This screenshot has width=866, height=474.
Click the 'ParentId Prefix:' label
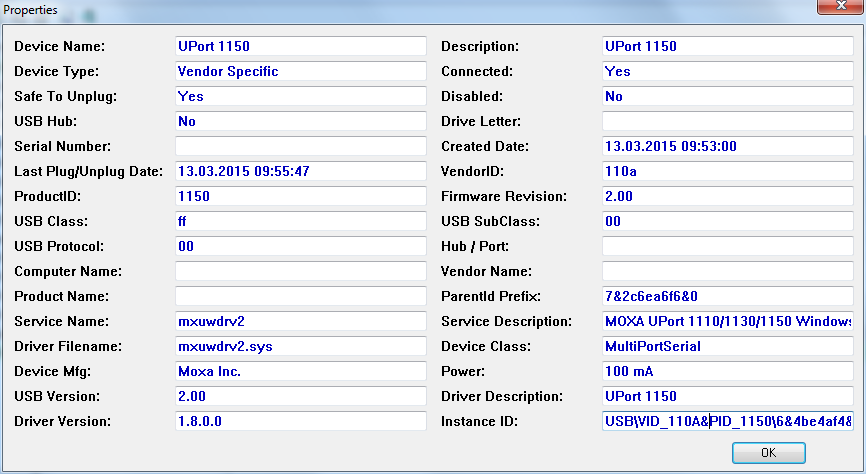pyautogui.click(x=491, y=297)
